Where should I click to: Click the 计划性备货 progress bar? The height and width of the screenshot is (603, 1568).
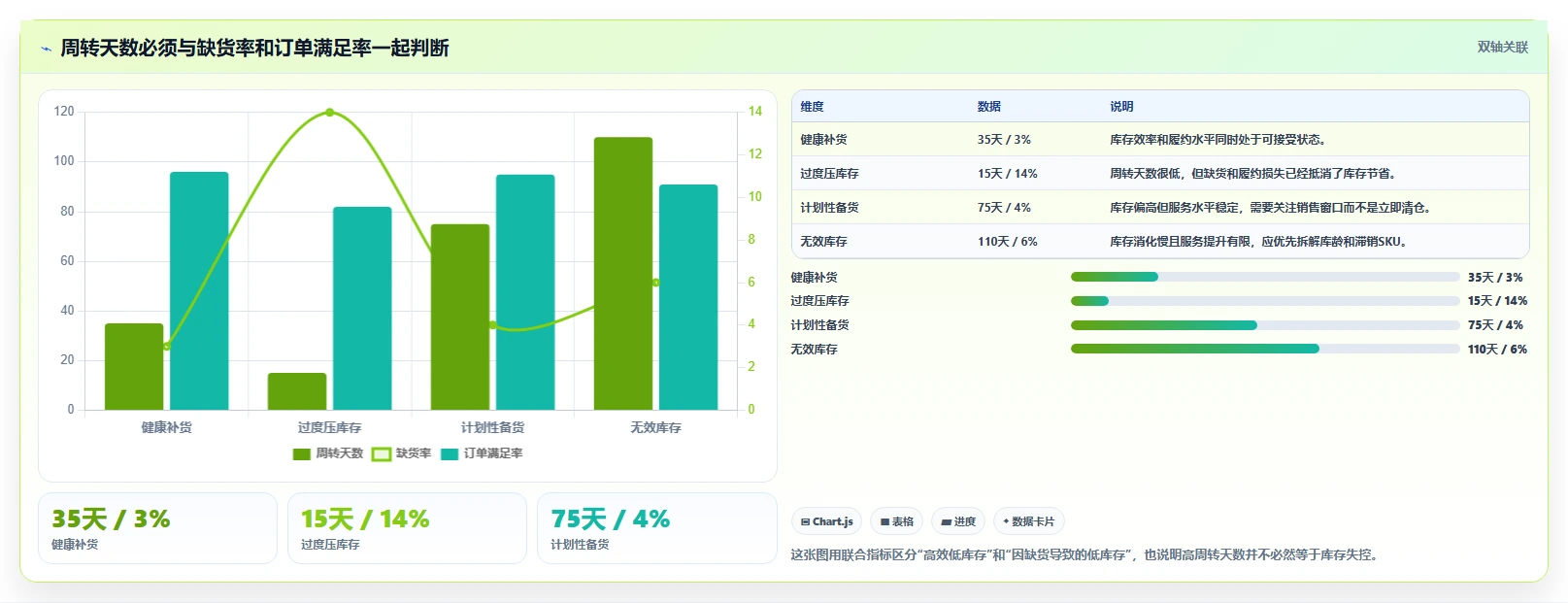1264,325
